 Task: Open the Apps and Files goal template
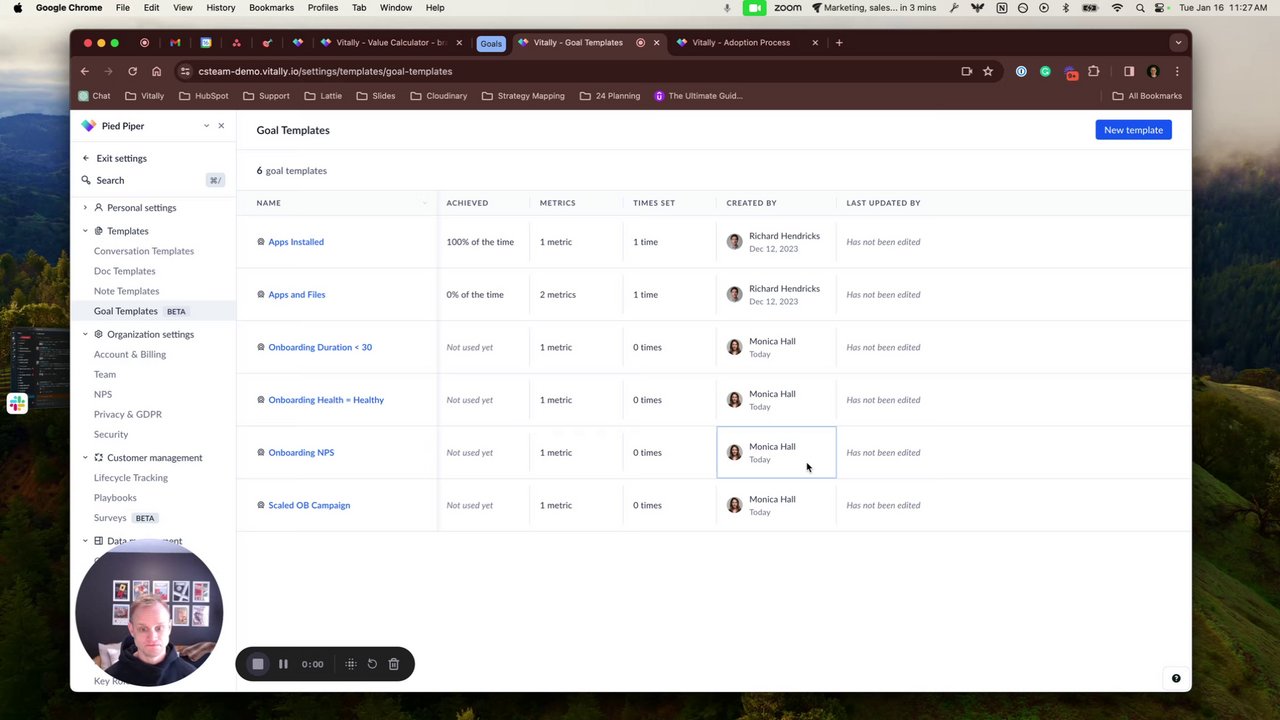297,295
